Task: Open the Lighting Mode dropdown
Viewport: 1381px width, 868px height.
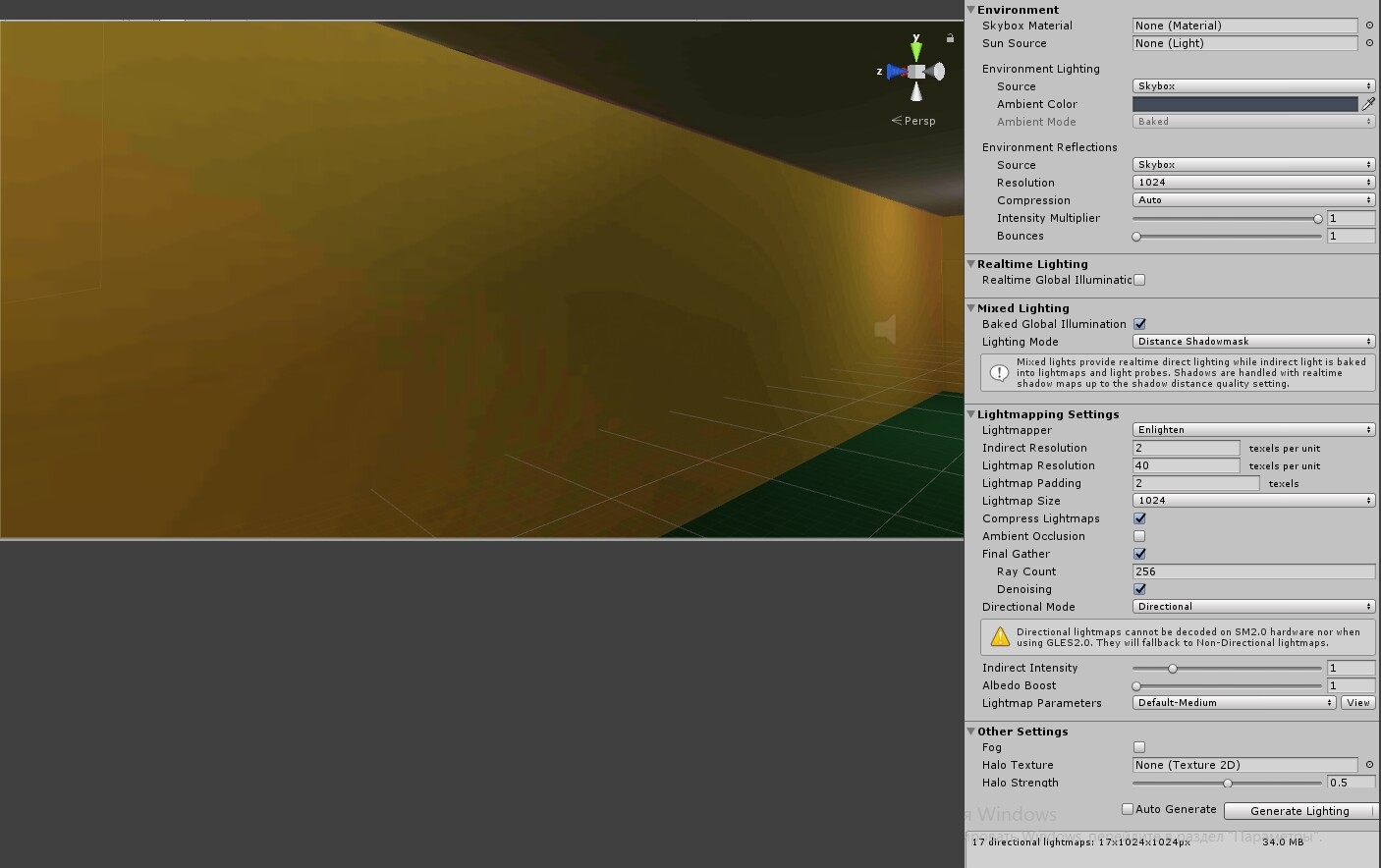Action: [x=1252, y=341]
